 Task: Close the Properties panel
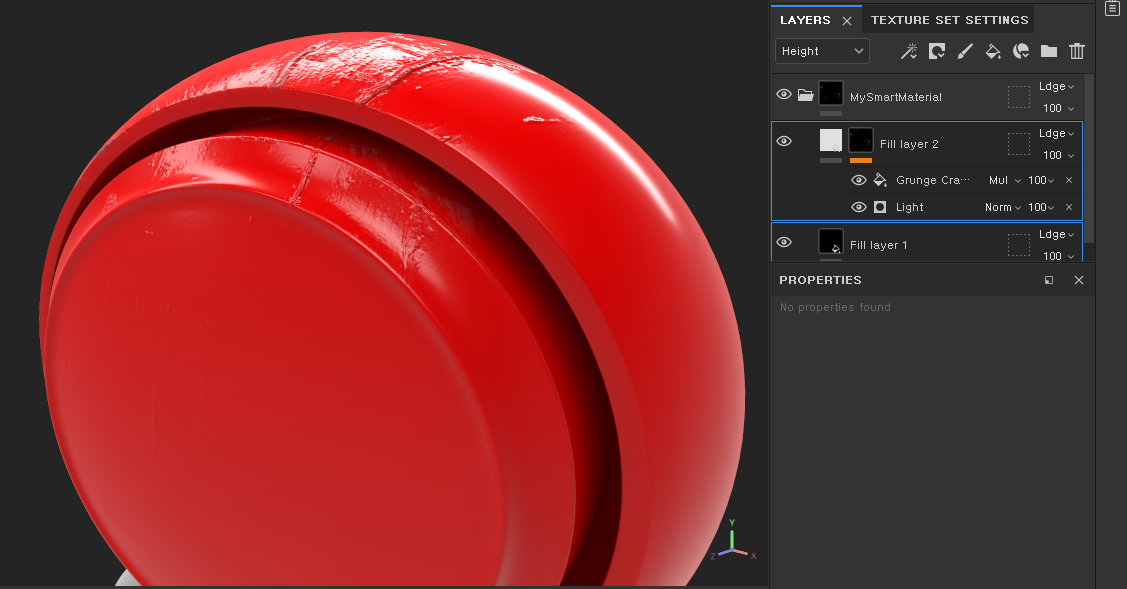[x=1079, y=280]
